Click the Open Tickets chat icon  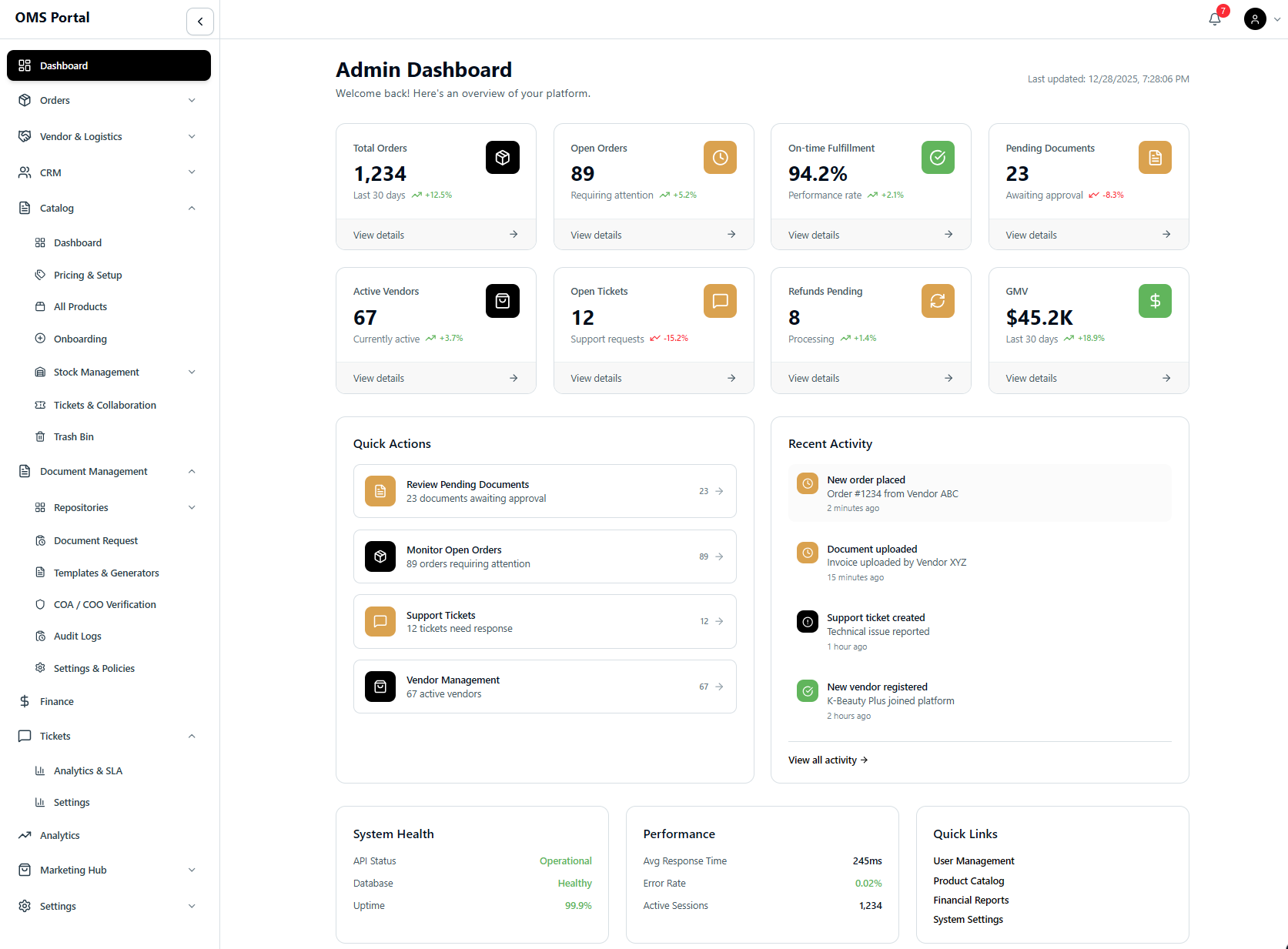721,301
